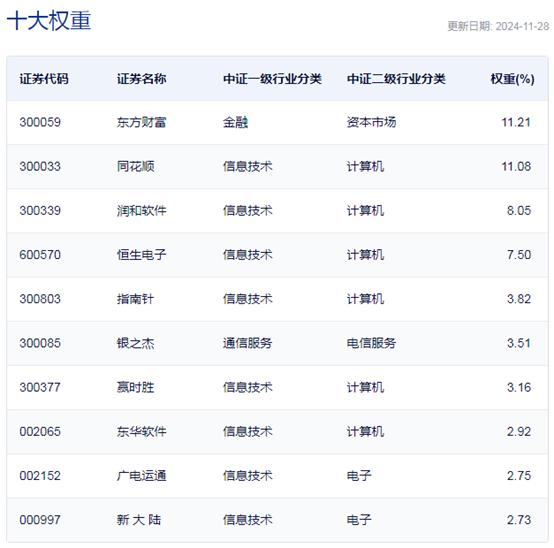Click 电子 cell in 新大陆 row

pos(359,520)
